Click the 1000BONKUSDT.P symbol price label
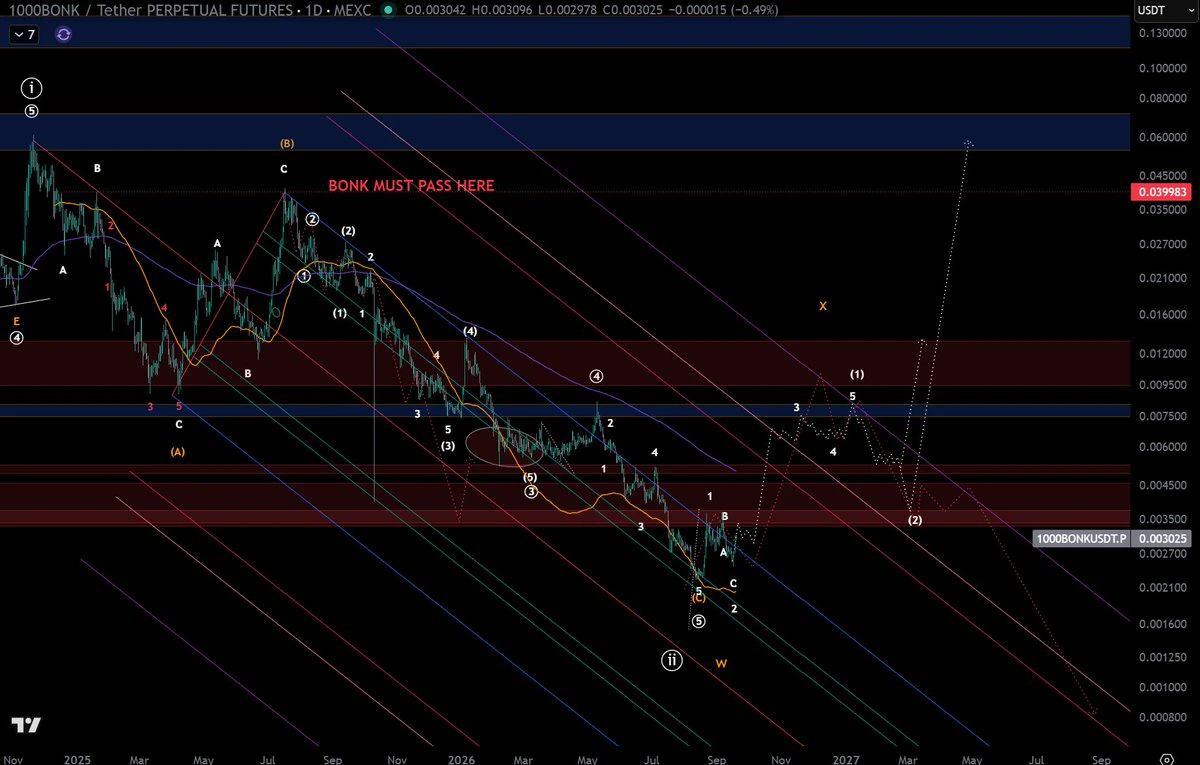This screenshot has height=765, width=1200. pos(1080,538)
